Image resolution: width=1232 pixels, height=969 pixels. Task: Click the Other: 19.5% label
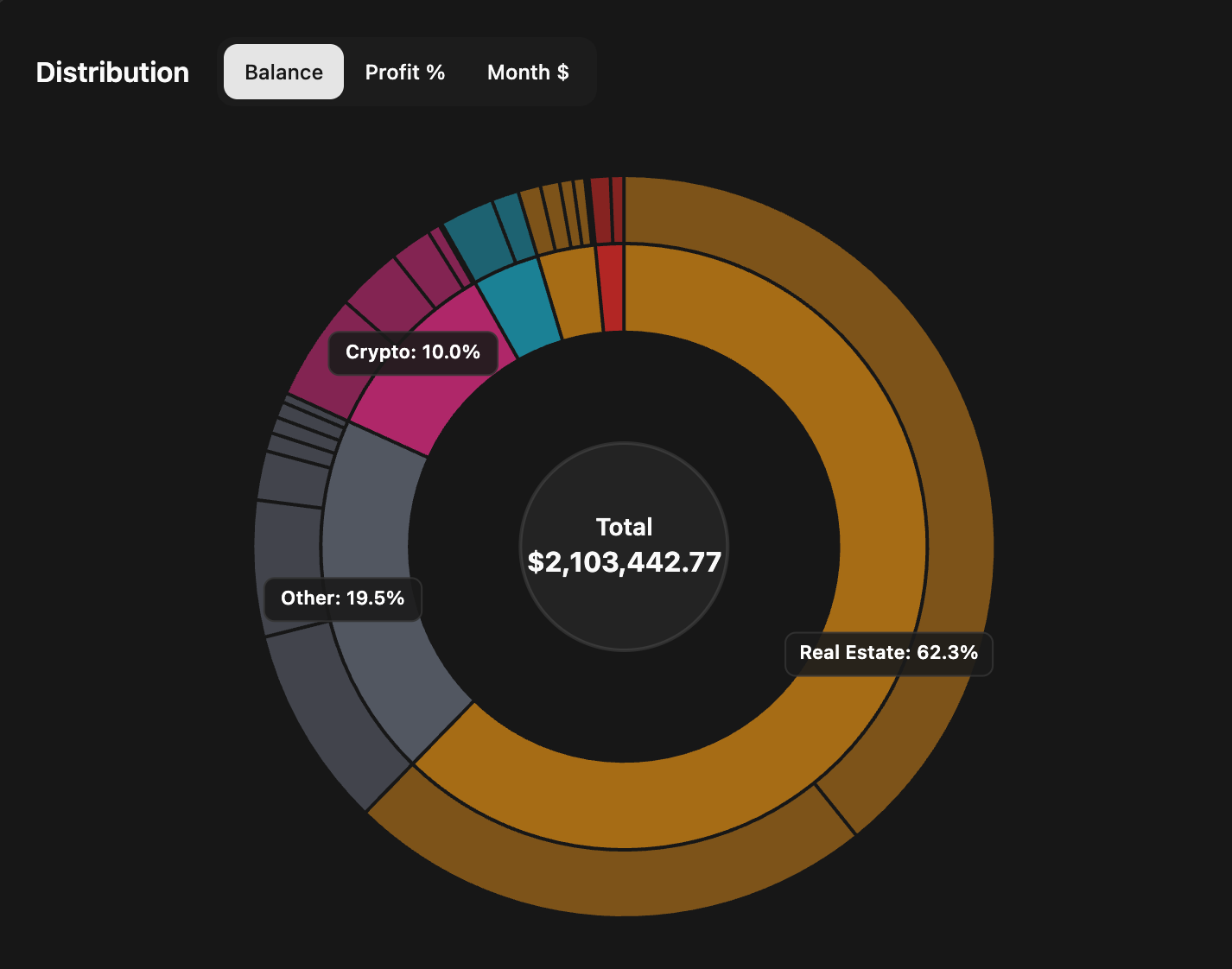(342, 598)
